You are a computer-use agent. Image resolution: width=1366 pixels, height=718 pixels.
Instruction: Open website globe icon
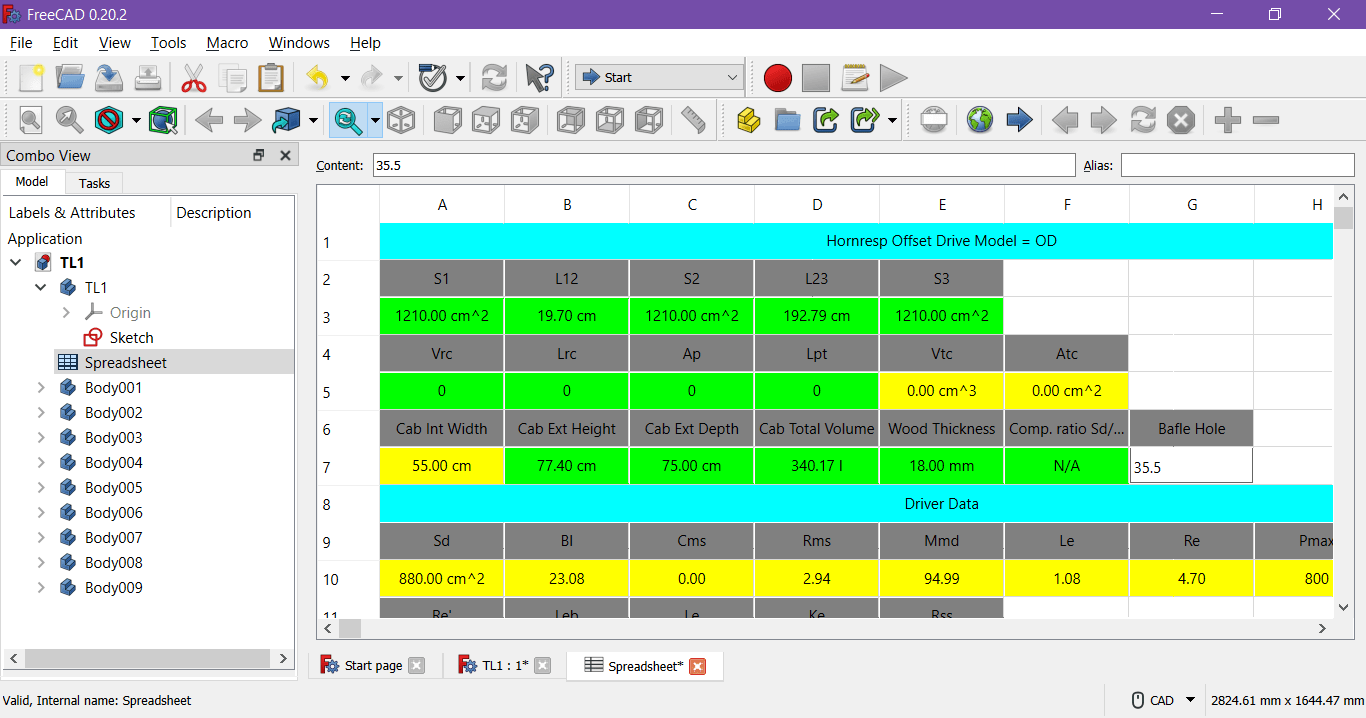click(x=980, y=120)
